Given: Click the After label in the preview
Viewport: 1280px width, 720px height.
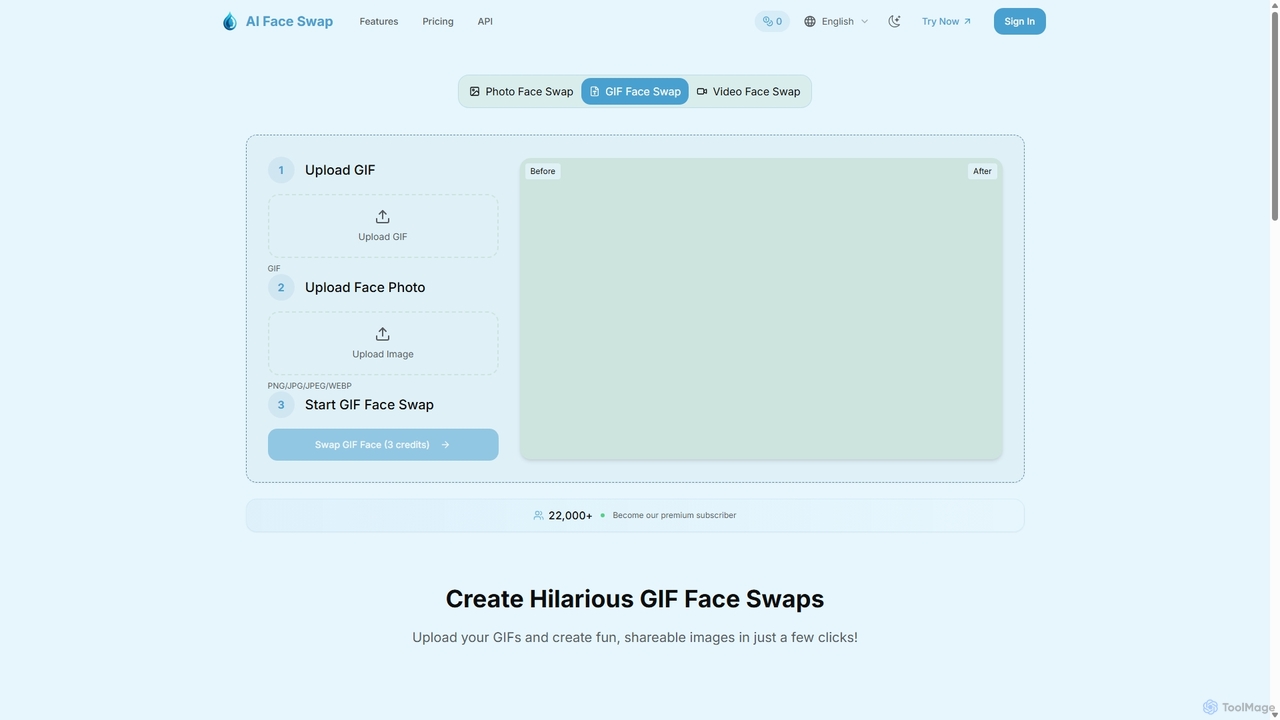Looking at the screenshot, I should pyautogui.click(x=983, y=171).
